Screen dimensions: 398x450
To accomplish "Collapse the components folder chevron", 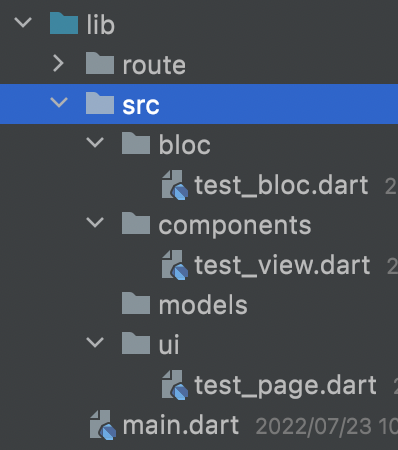I will [95, 223].
